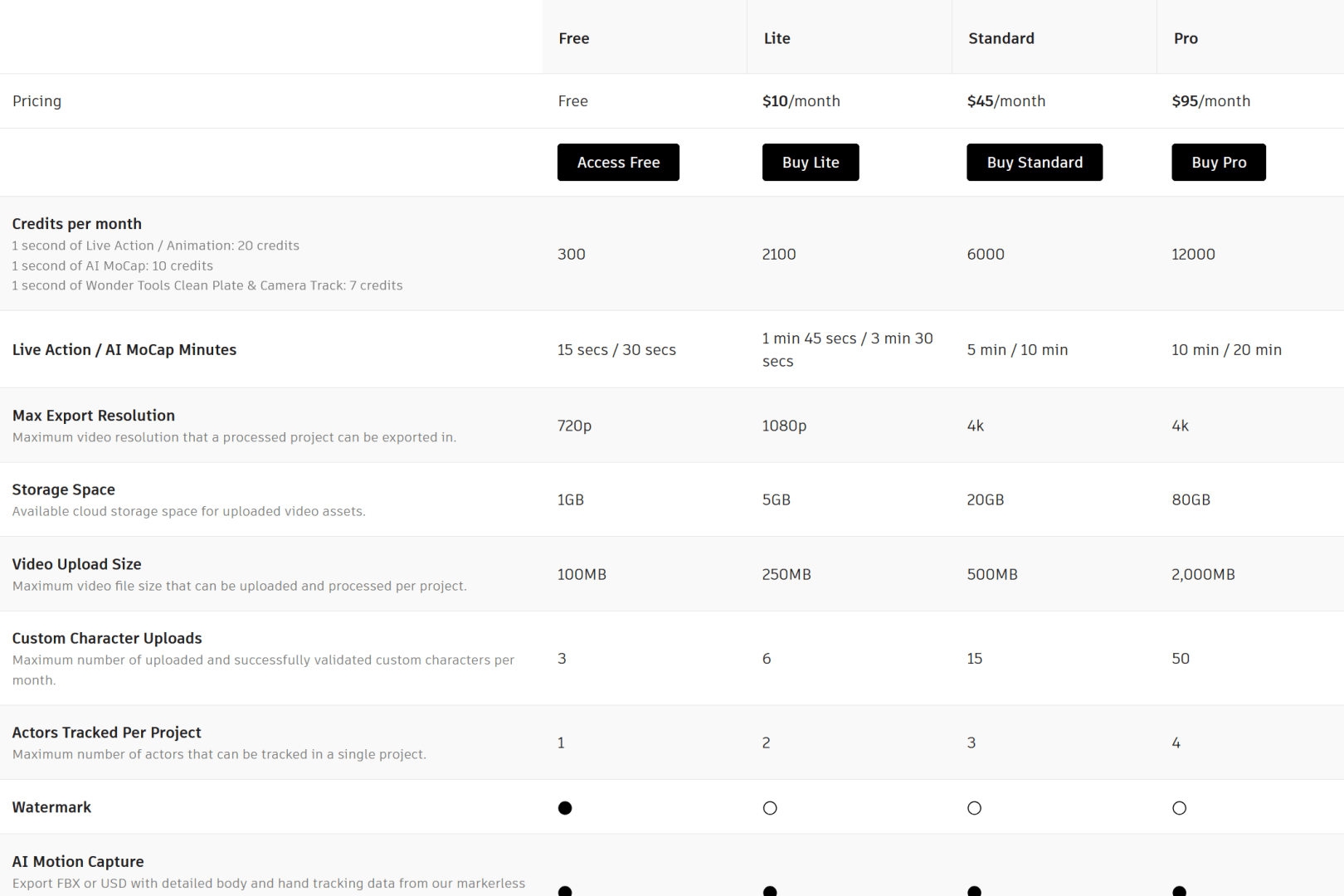Click the AI Motion Capture dot under Free
1344x896 pixels.
565,890
